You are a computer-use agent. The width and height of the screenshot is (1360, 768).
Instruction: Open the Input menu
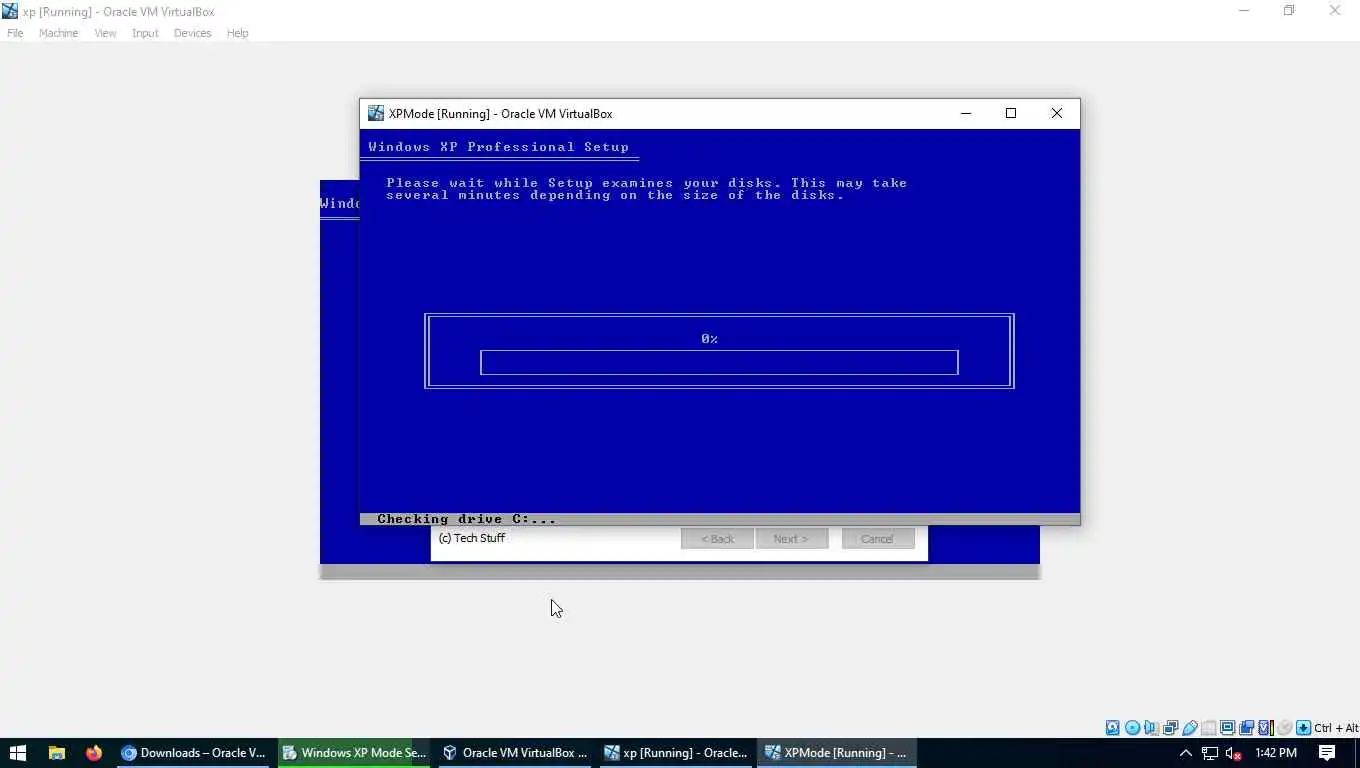click(x=145, y=33)
